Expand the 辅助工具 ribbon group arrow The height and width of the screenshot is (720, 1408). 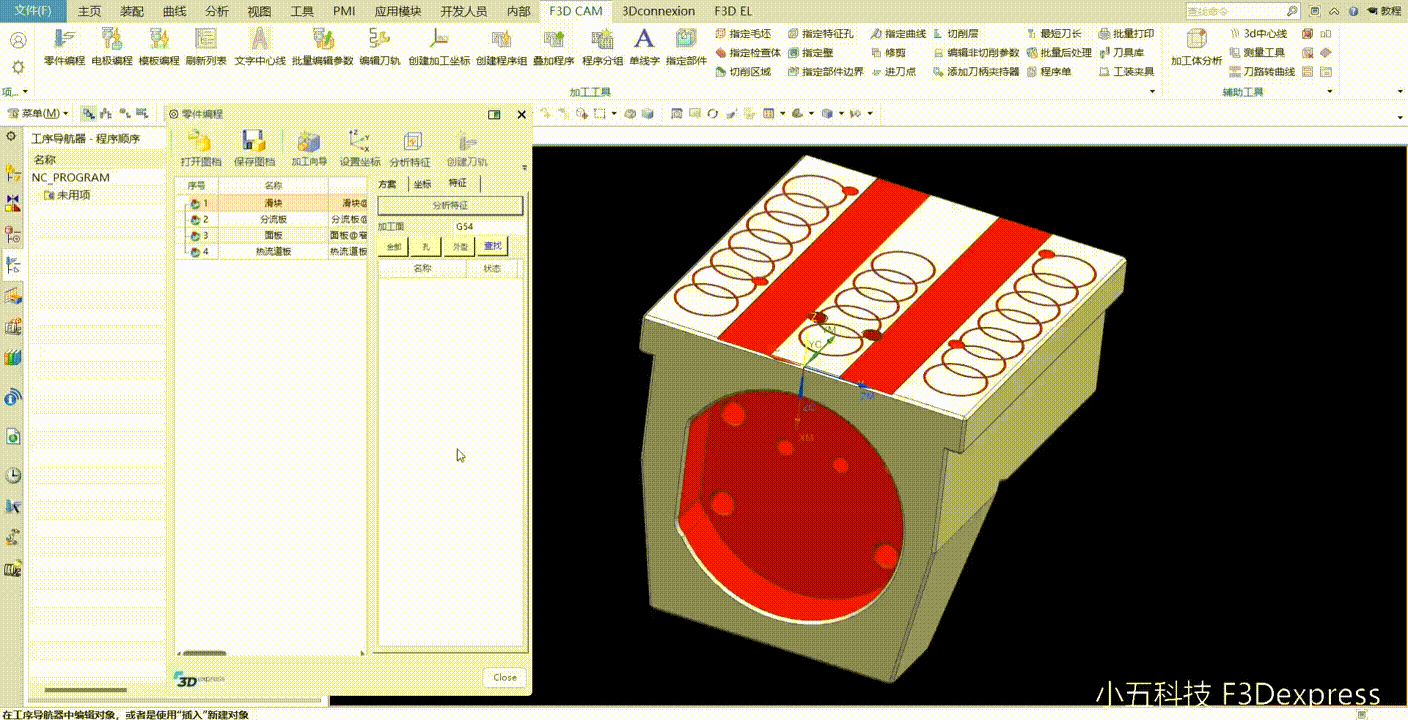1330,92
